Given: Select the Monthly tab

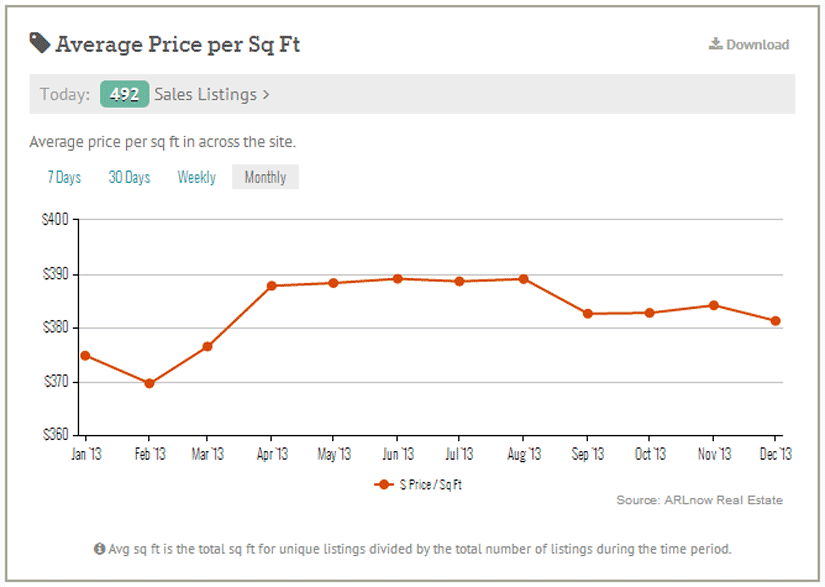Looking at the screenshot, I should click(265, 177).
